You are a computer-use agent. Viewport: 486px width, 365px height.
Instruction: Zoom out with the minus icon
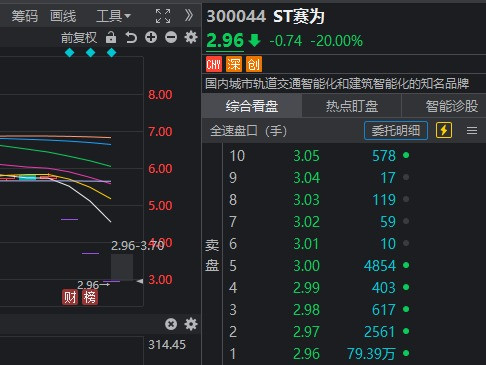point(171,37)
